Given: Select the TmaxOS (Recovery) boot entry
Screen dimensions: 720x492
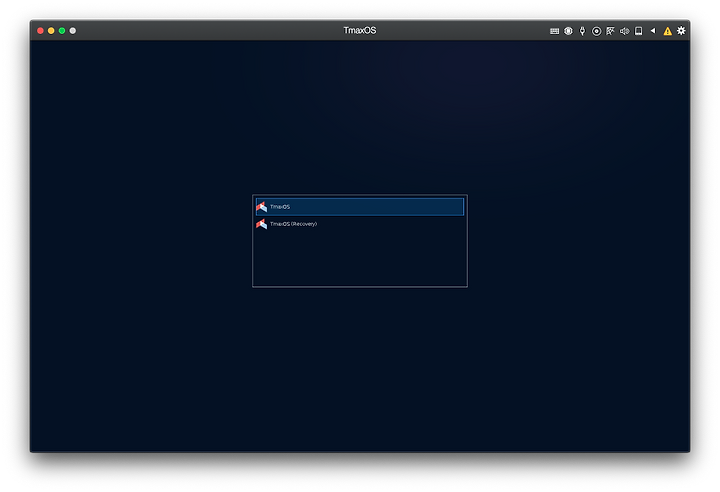Looking at the screenshot, I should tap(360, 224).
